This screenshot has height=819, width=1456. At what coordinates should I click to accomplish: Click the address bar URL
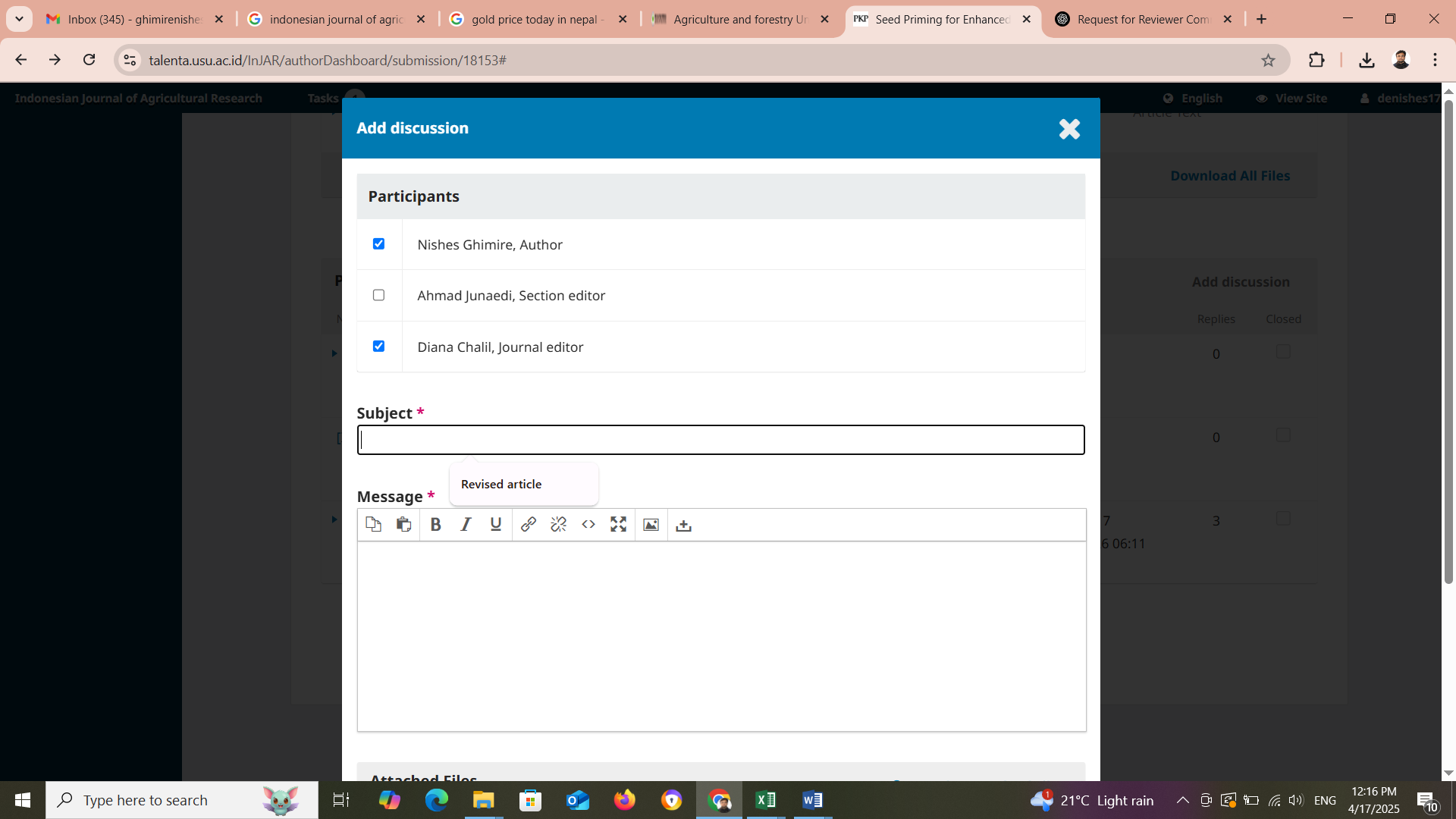coord(328,60)
